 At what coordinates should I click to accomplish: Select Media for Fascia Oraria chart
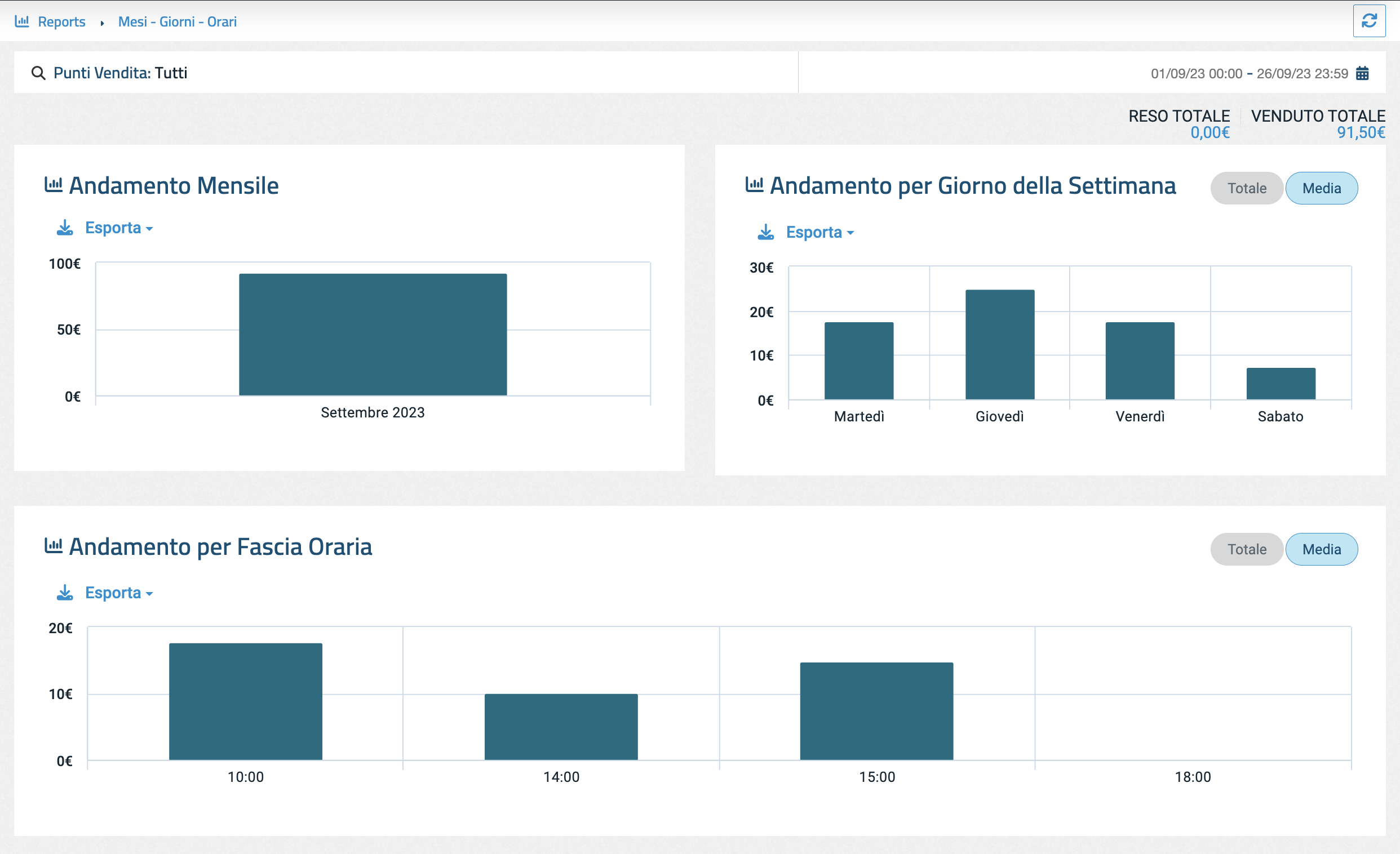point(1321,549)
